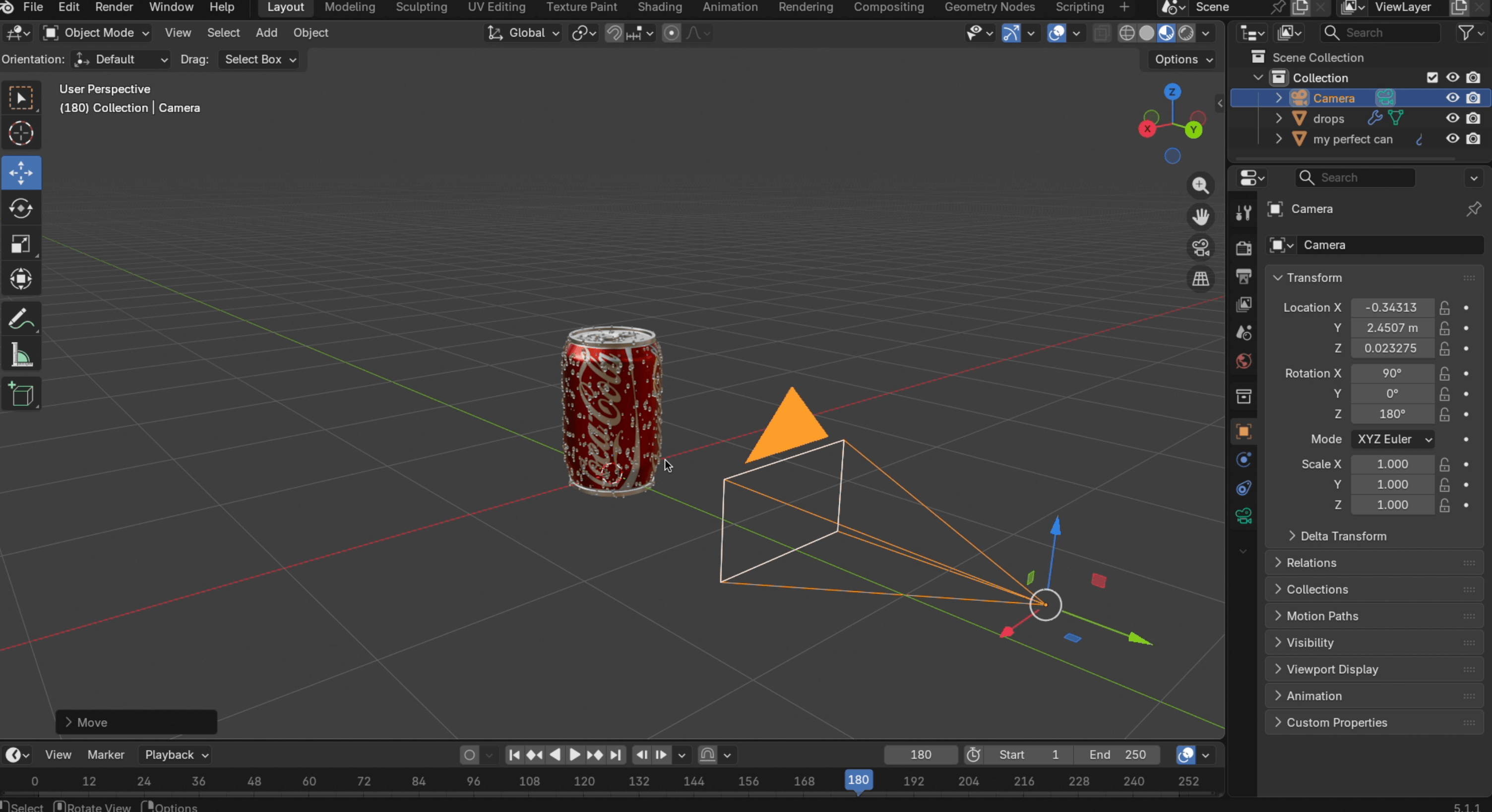Toggle snapping magnet in header
This screenshot has width=1492, height=812.
[x=614, y=33]
